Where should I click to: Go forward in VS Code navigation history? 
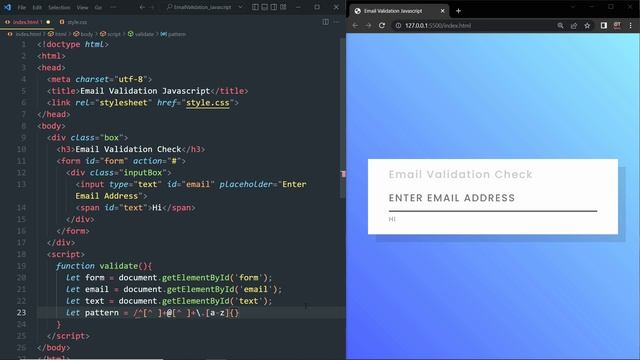coord(152,7)
